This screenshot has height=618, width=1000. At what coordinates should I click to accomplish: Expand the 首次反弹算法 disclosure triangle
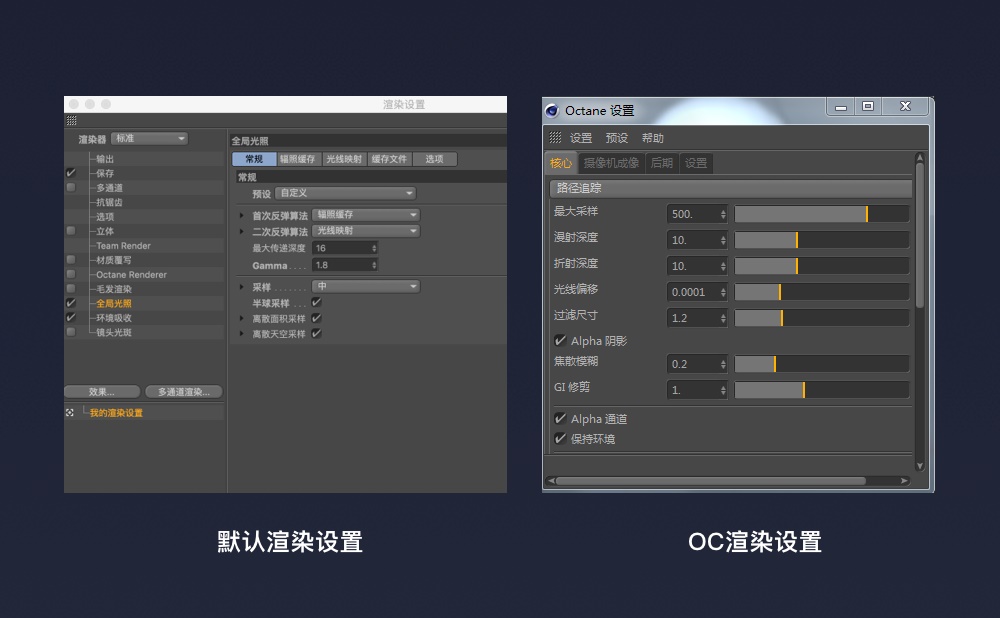coord(241,216)
